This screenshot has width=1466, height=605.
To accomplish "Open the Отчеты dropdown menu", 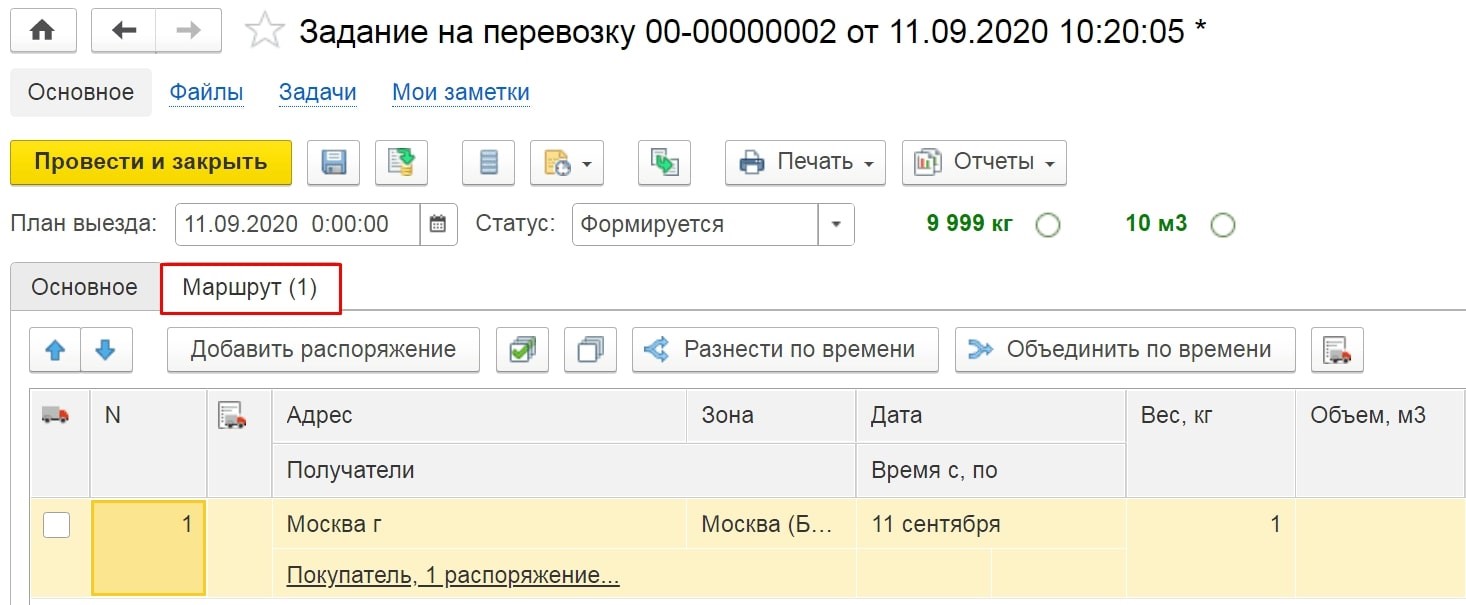I will coord(984,162).
